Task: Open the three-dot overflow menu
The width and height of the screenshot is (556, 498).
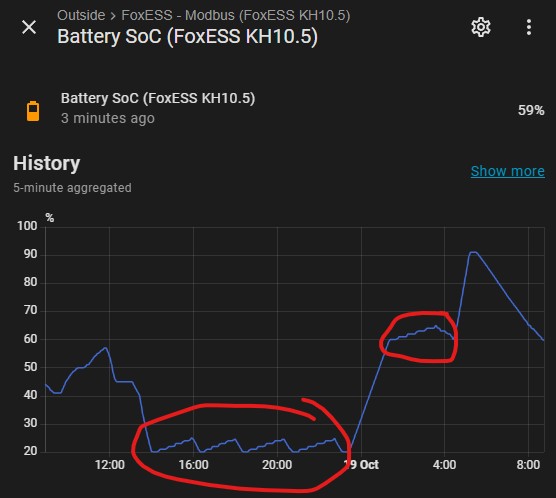Action: coord(529,27)
